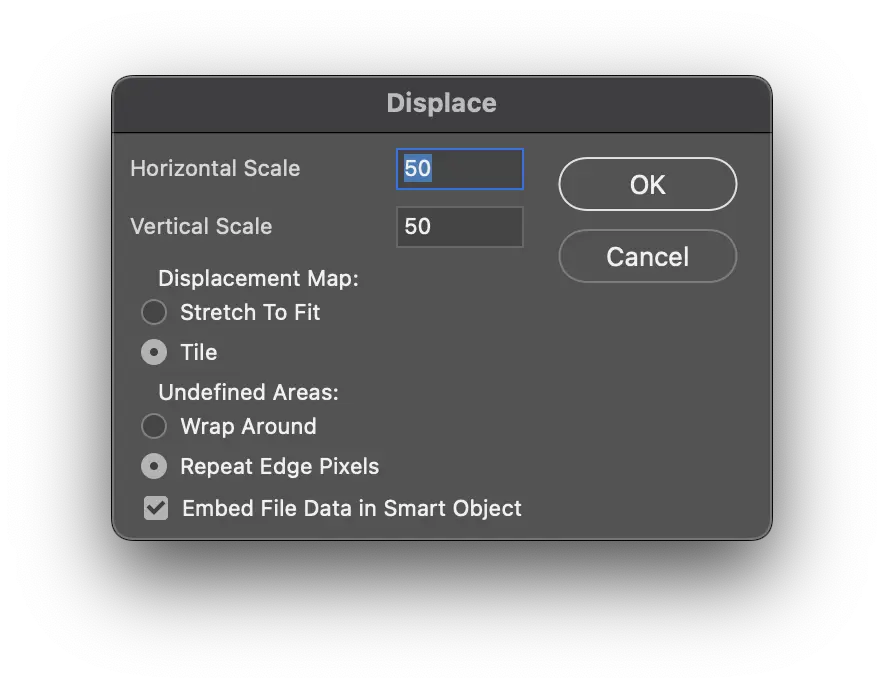
Task: Click the Vertical Scale label text
Action: click(x=201, y=226)
